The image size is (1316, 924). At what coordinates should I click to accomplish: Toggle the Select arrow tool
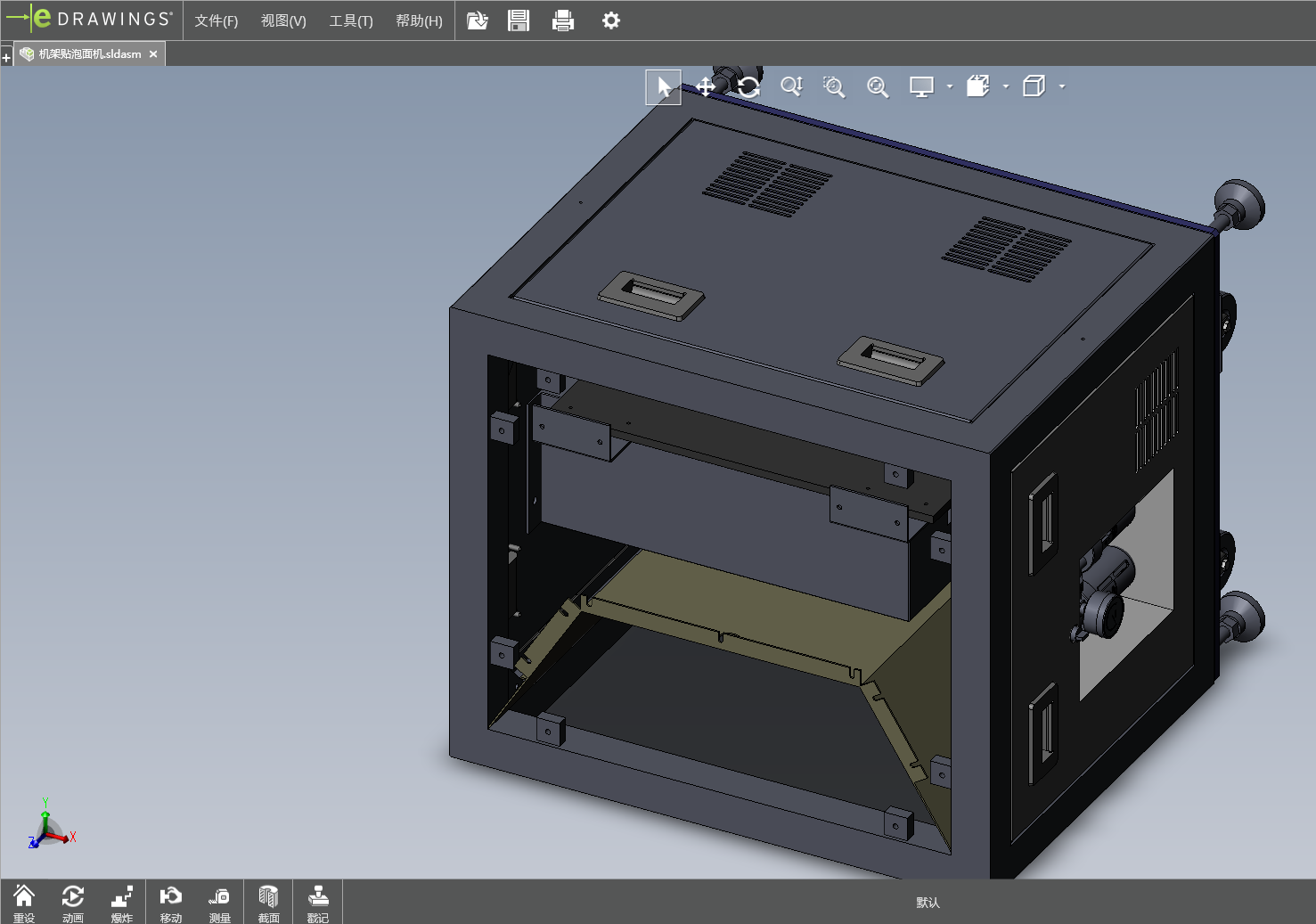tap(664, 86)
